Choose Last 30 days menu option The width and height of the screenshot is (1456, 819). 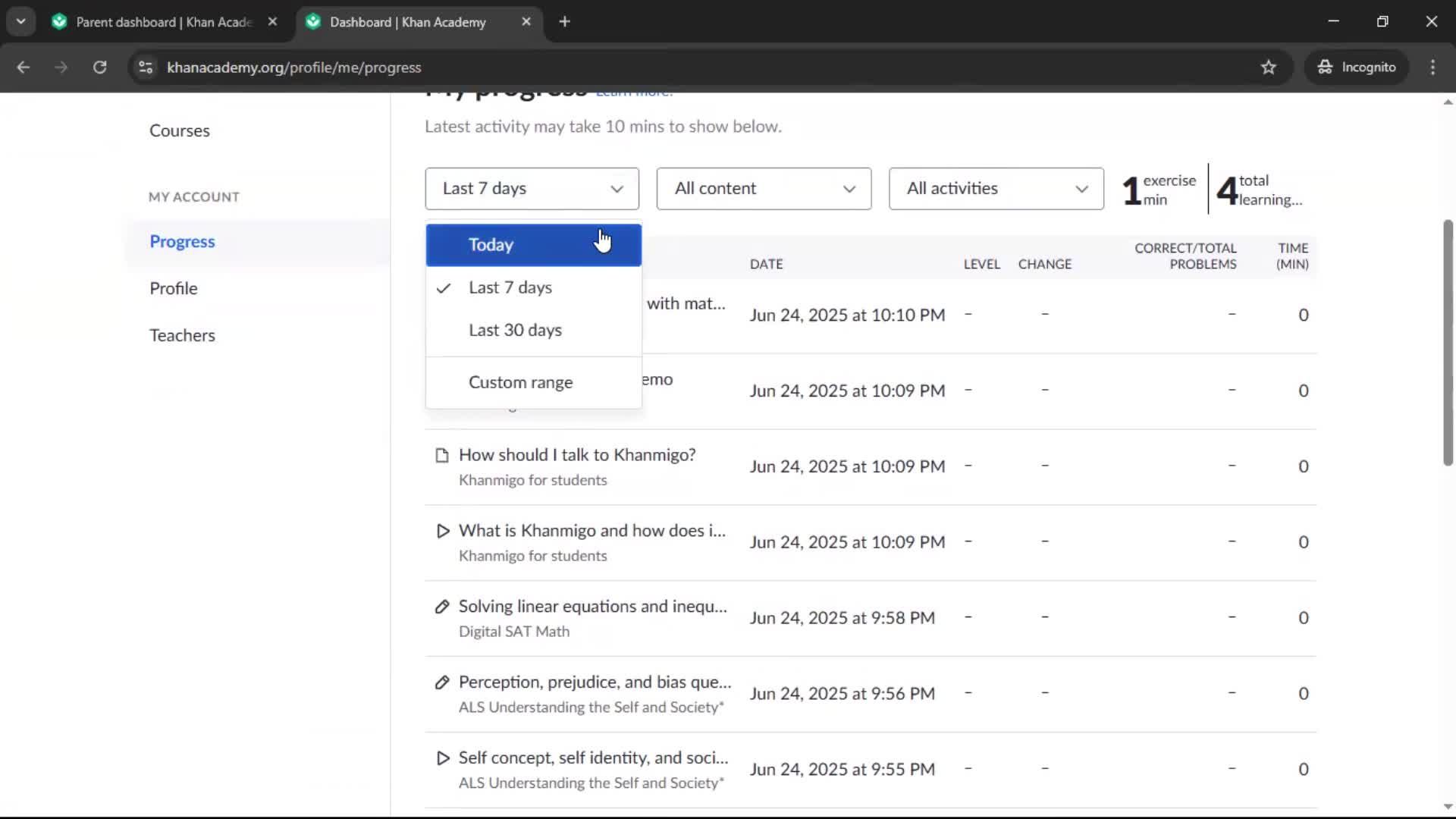pos(533,331)
